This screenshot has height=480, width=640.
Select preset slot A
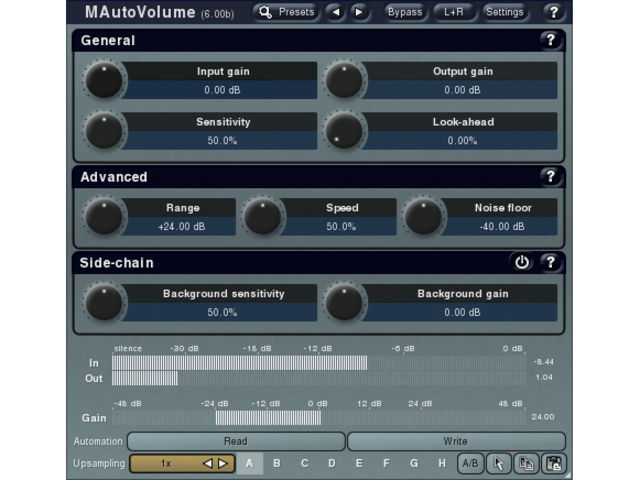click(249, 463)
